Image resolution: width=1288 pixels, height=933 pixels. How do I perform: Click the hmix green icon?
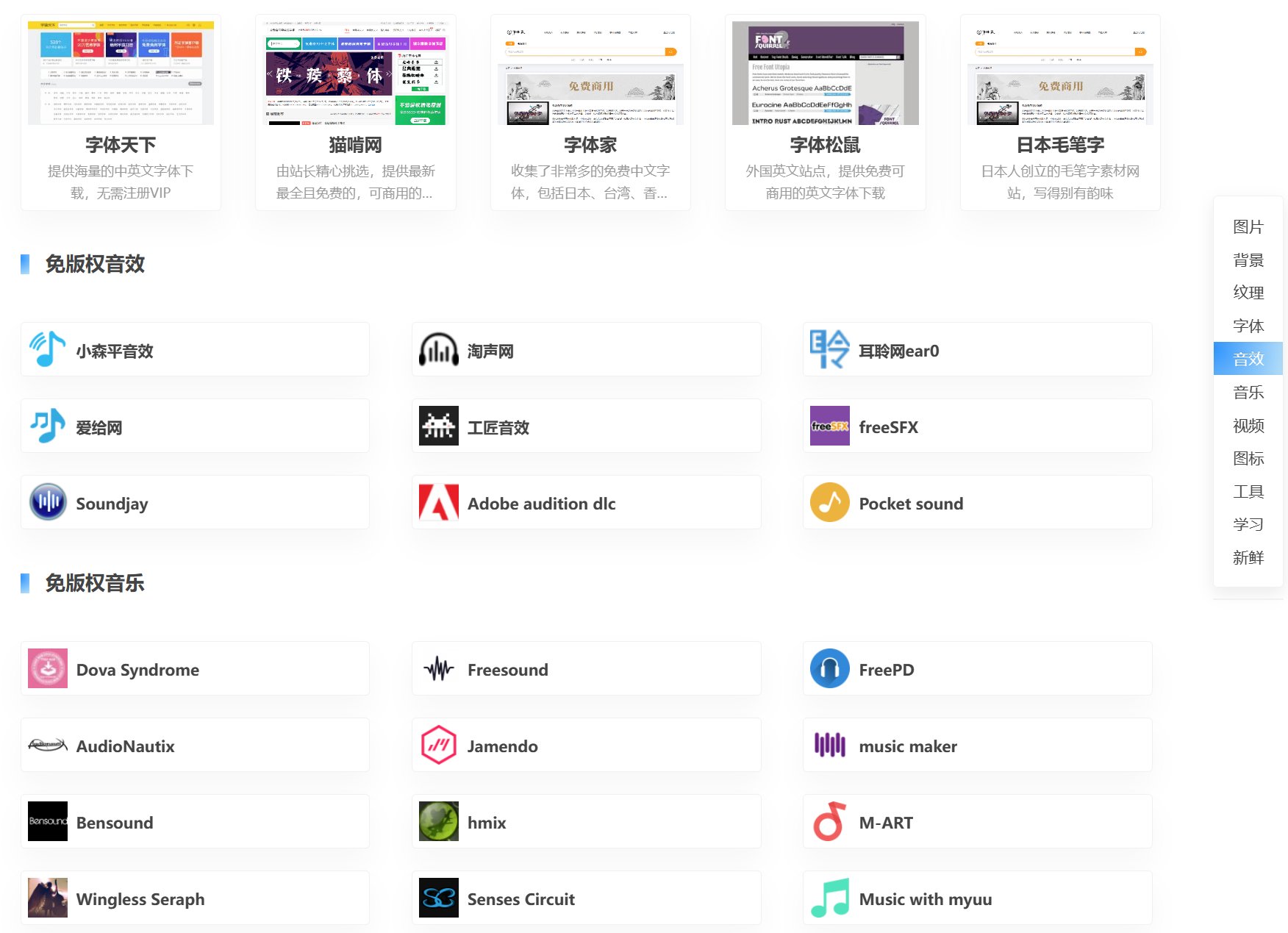tap(439, 822)
